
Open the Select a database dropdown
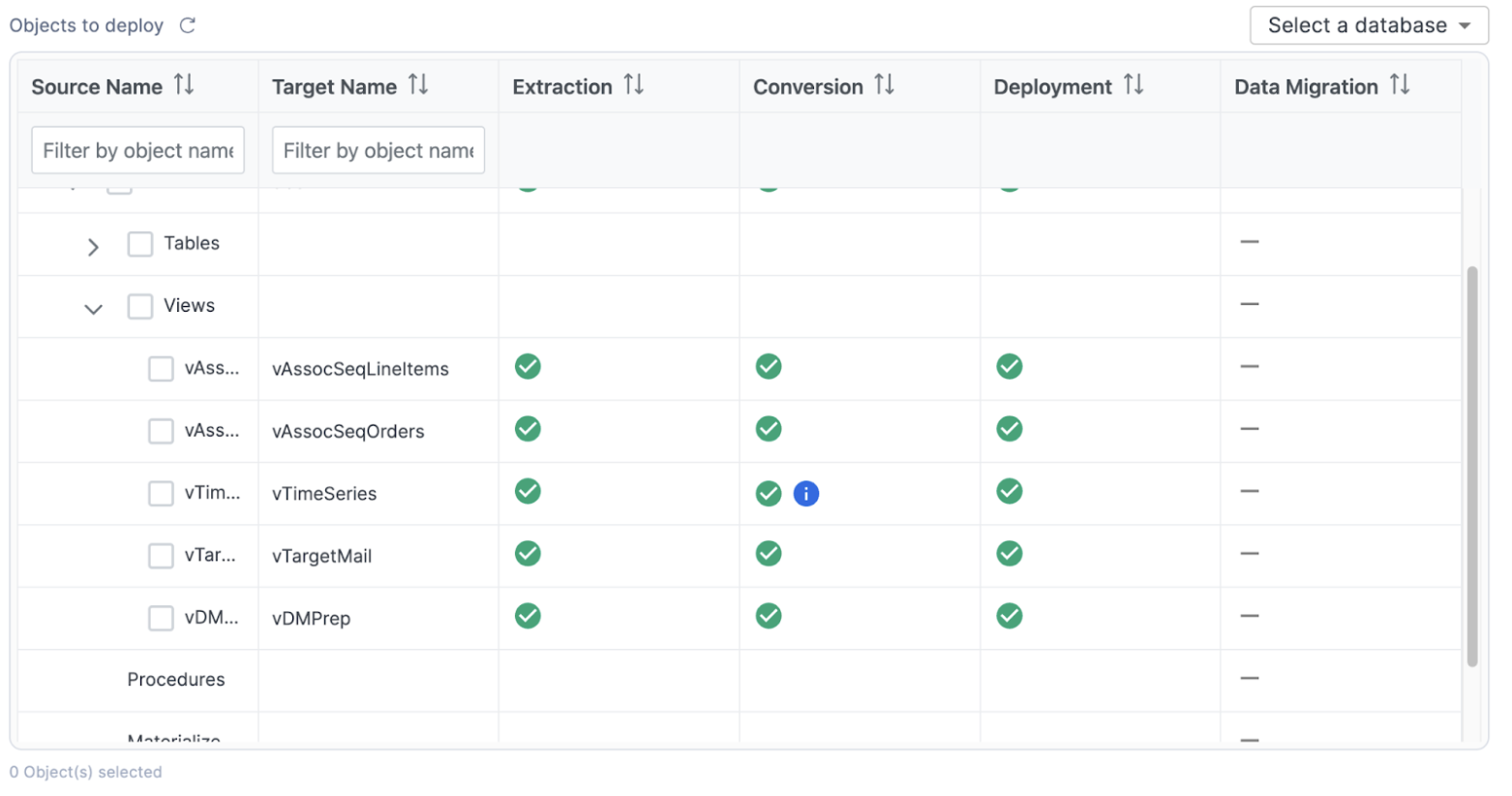point(1368,26)
